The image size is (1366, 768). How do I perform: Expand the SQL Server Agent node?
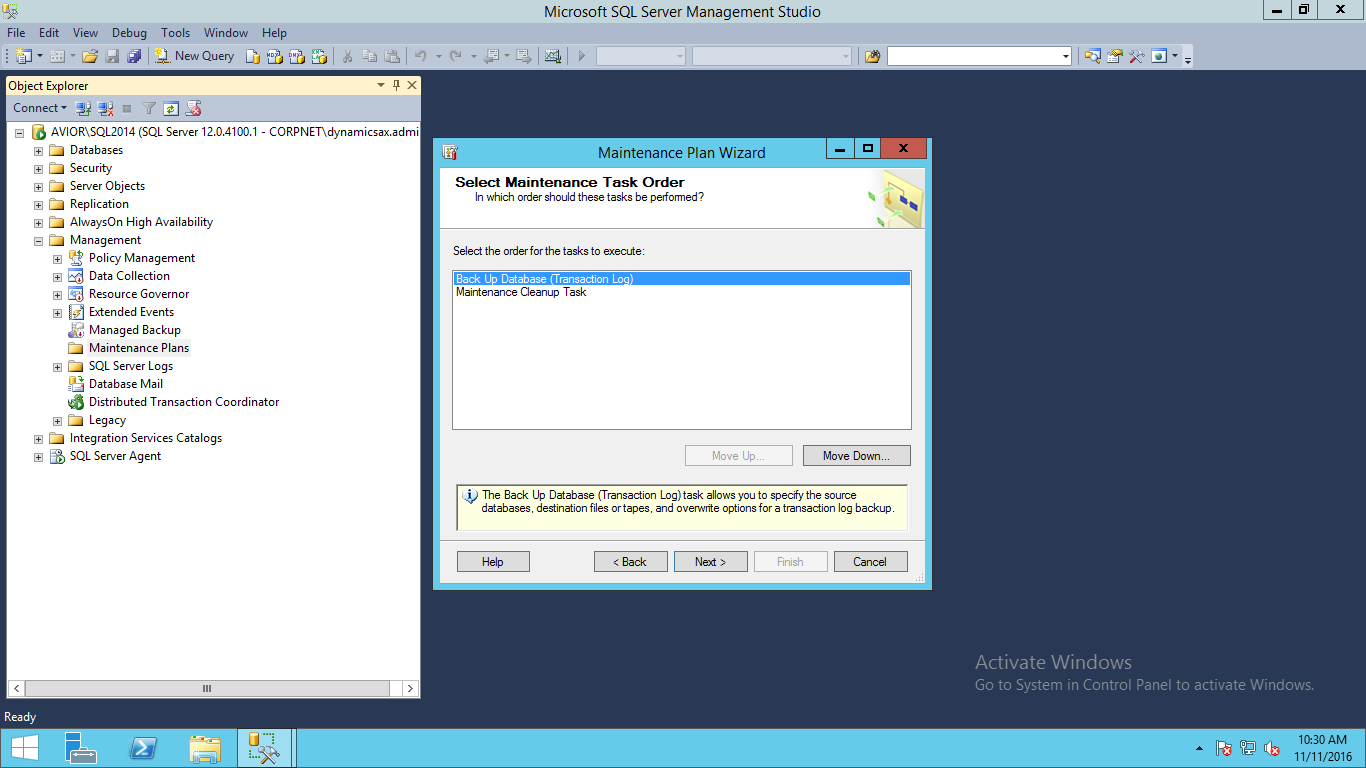pyautogui.click(x=39, y=456)
